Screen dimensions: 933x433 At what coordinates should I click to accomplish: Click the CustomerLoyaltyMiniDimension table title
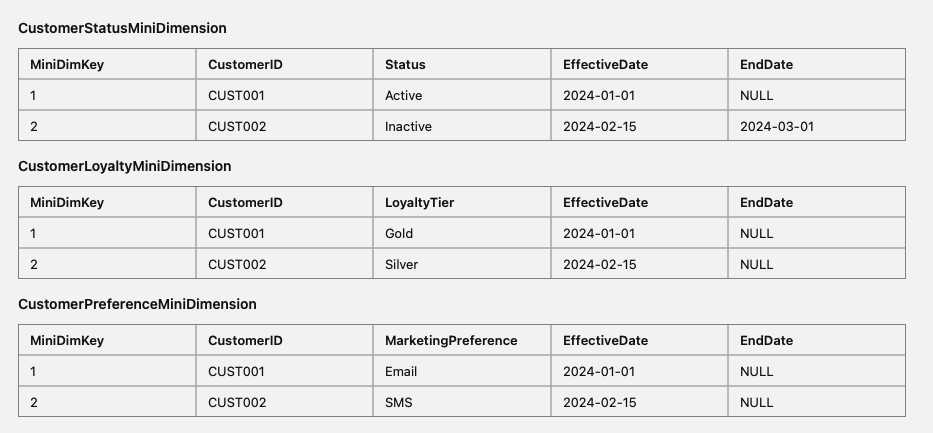[x=124, y=166]
